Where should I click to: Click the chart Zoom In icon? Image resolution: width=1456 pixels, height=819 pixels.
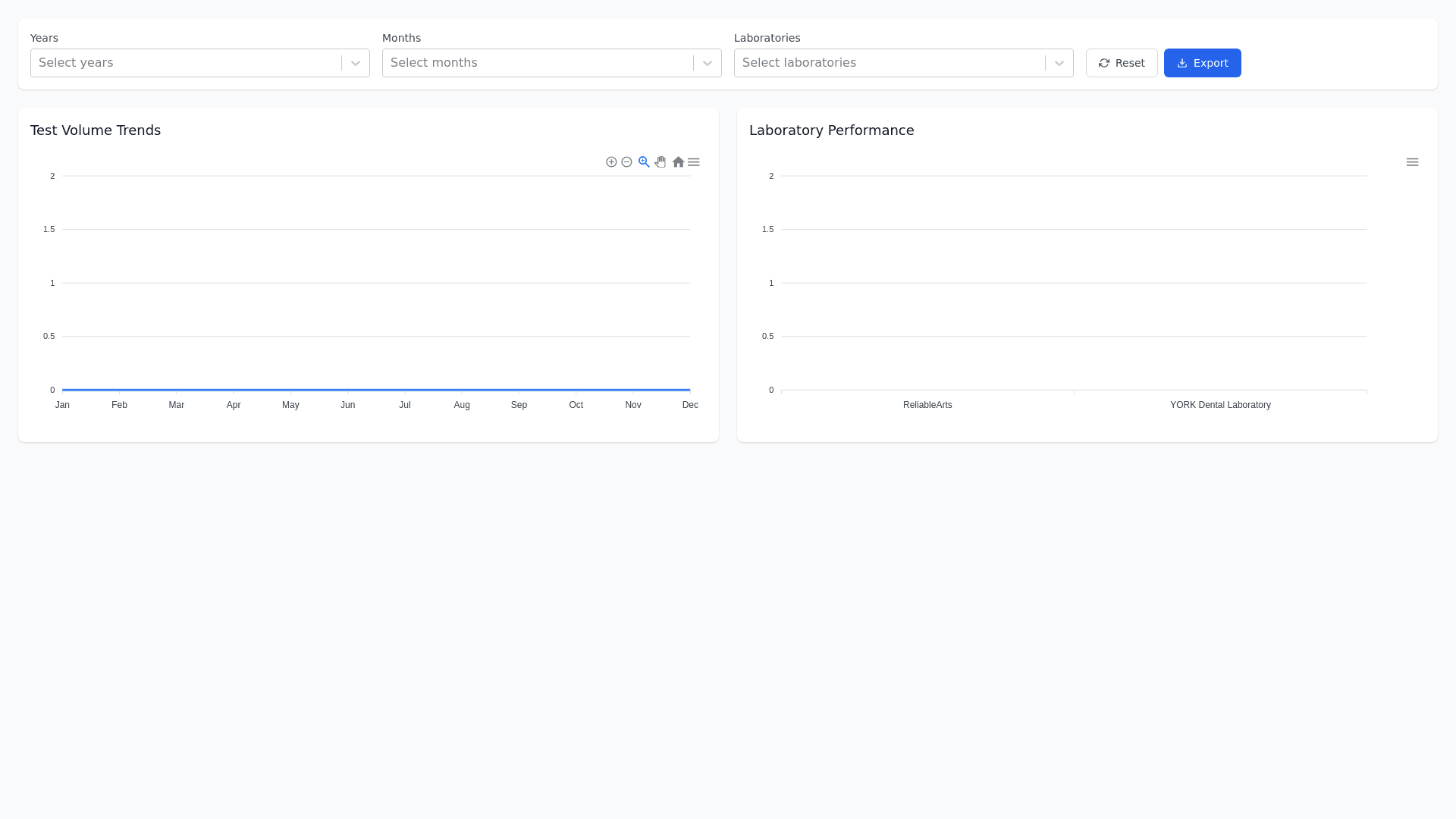coord(611,162)
